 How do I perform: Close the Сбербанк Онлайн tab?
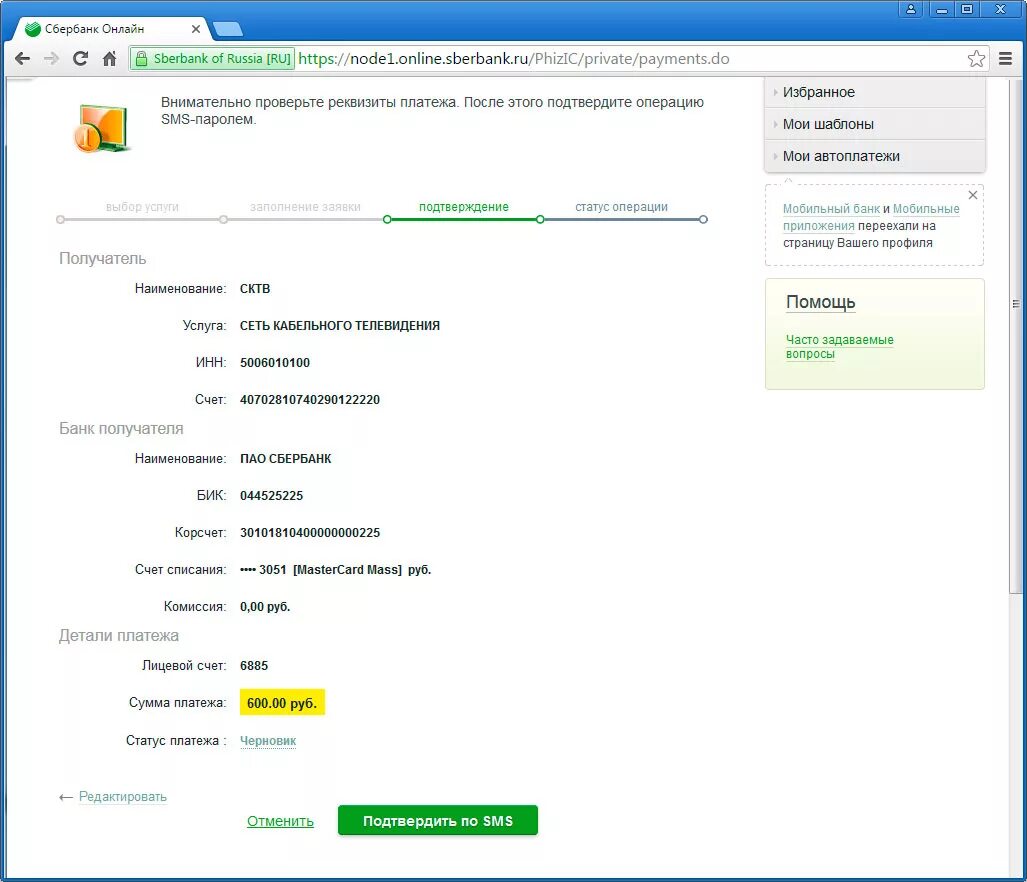(195, 29)
